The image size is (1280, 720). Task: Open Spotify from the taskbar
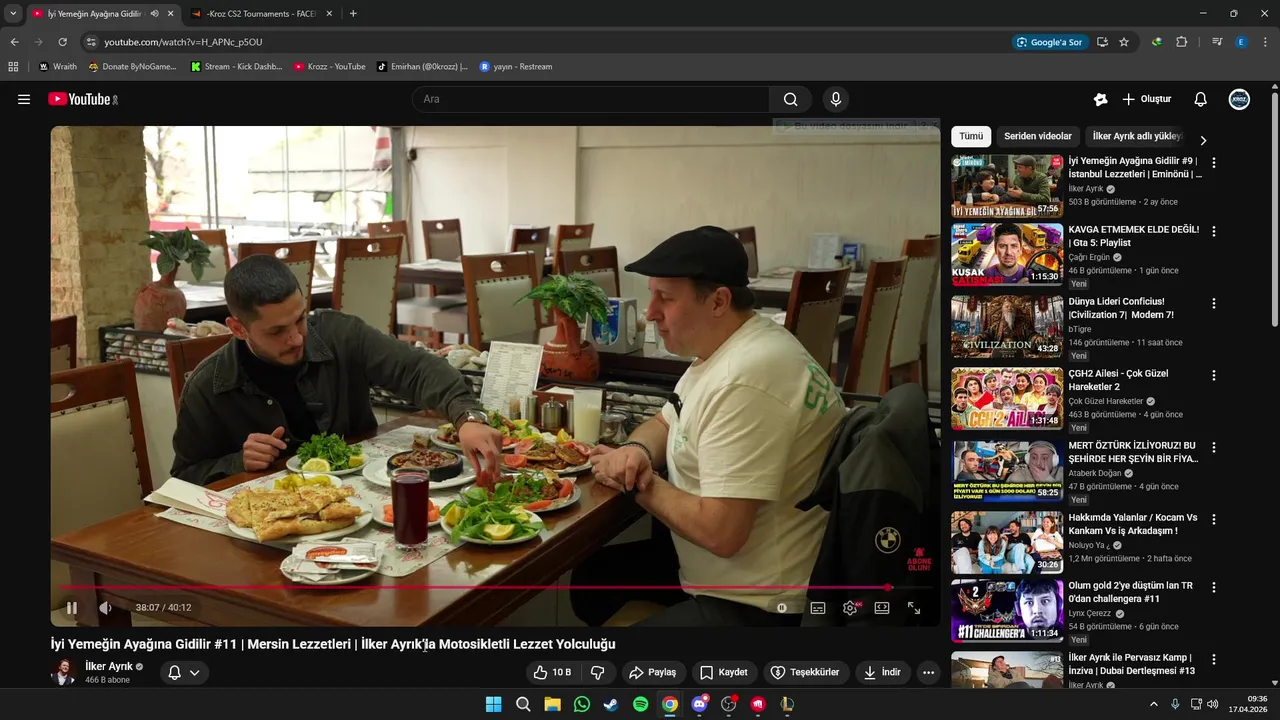pos(640,704)
